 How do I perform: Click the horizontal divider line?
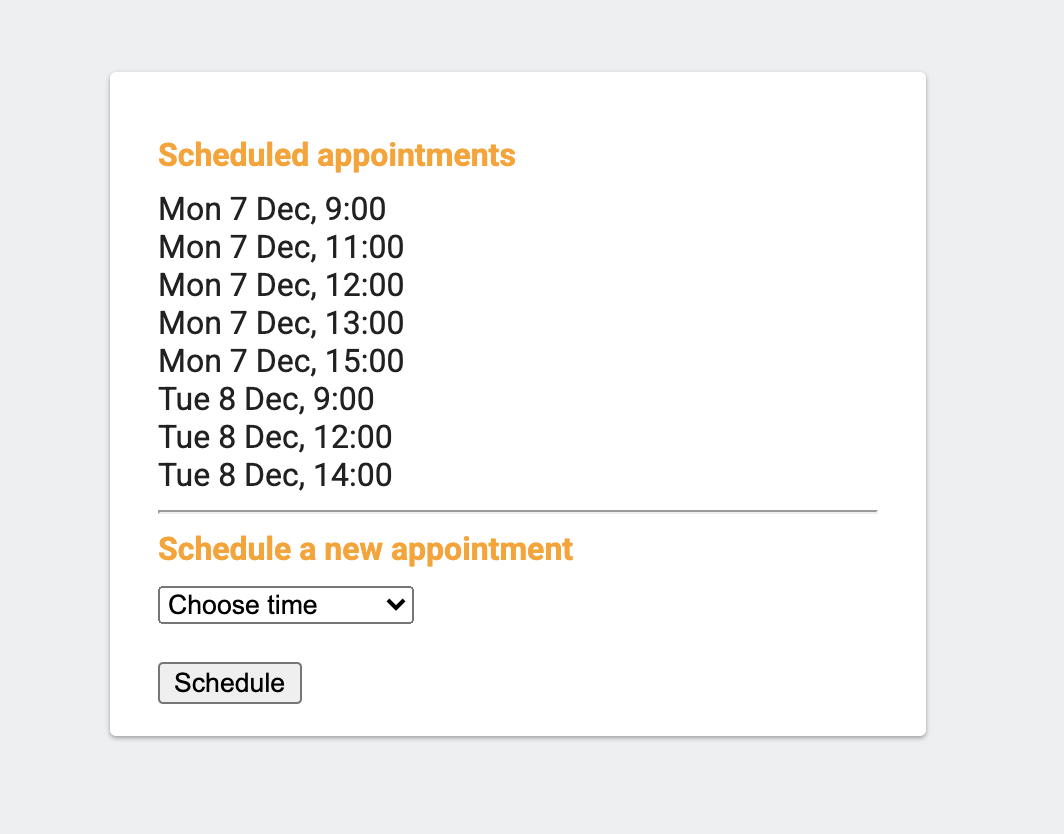(517, 510)
